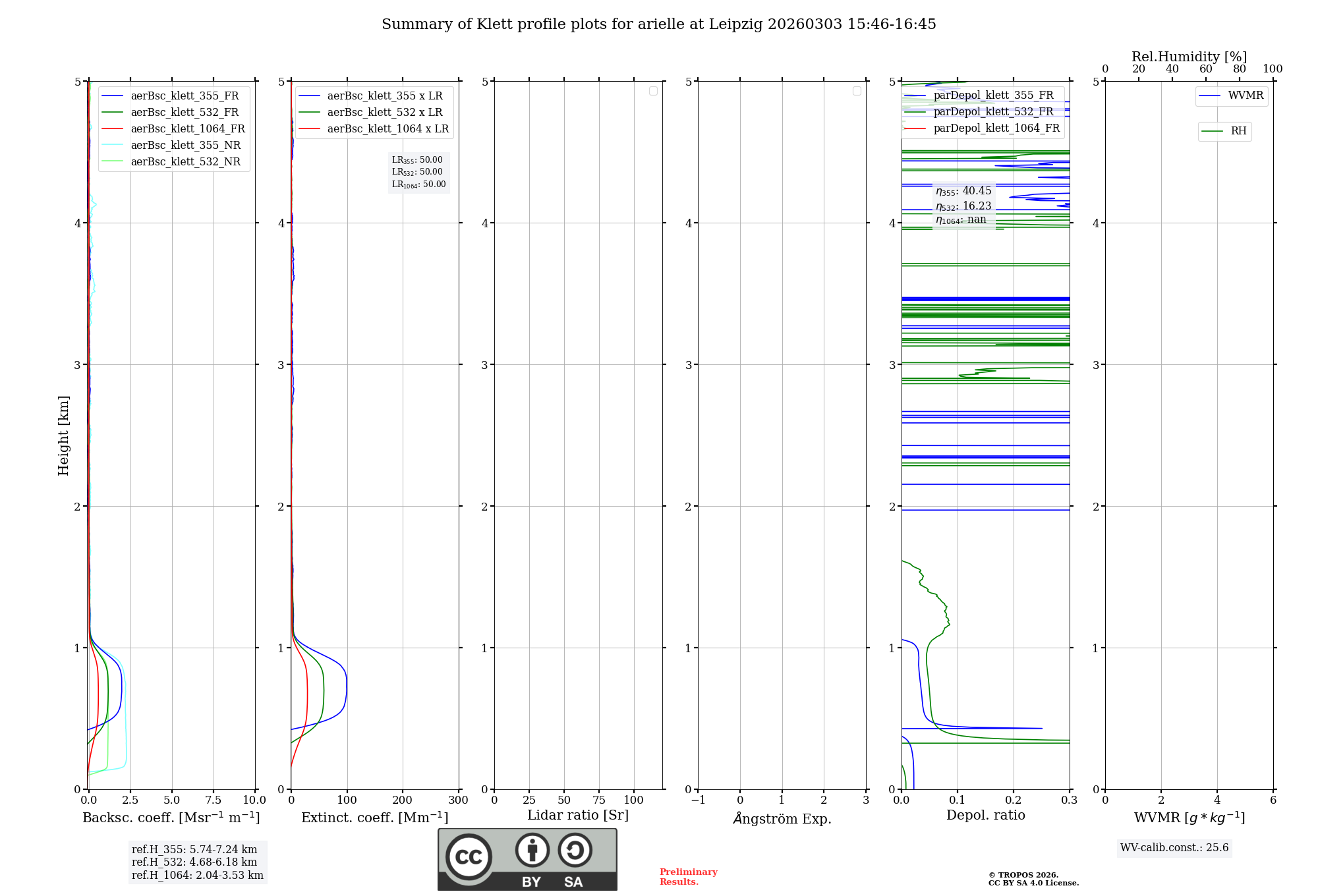Click the SA share-alike arrow icon
Screen dimensions: 1318x896
pos(575,851)
